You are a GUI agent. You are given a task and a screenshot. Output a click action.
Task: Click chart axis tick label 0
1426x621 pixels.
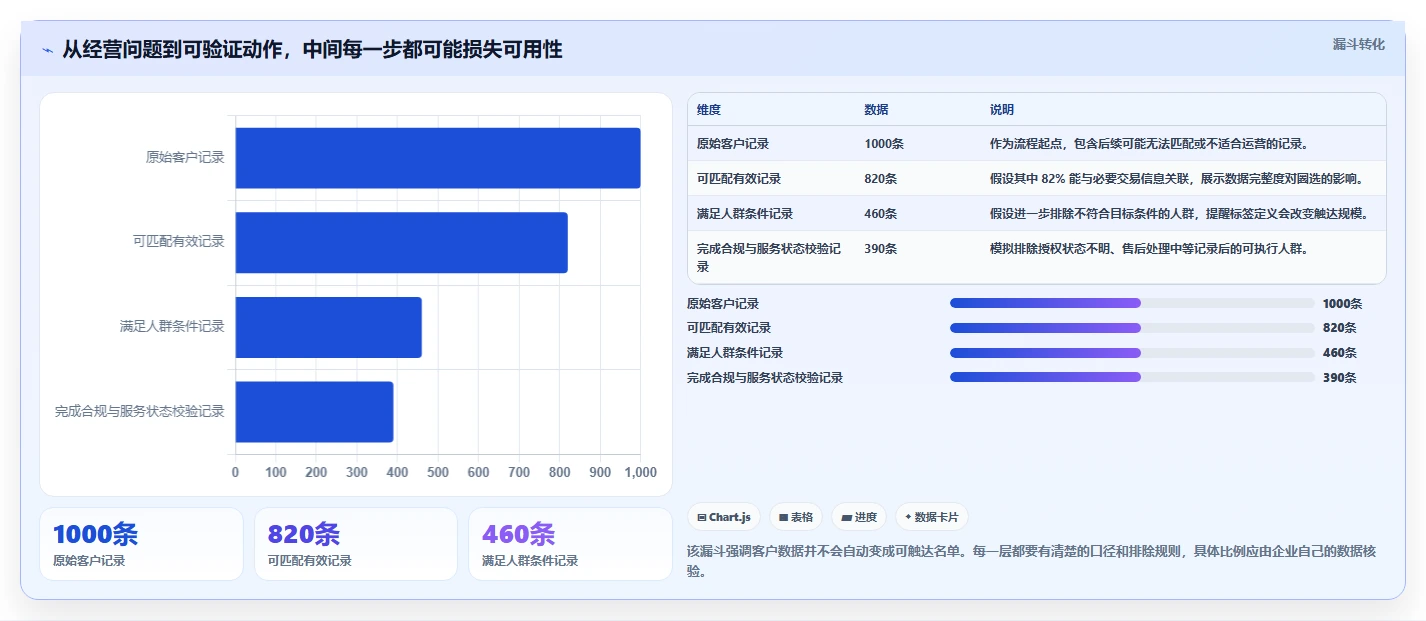[236, 472]
